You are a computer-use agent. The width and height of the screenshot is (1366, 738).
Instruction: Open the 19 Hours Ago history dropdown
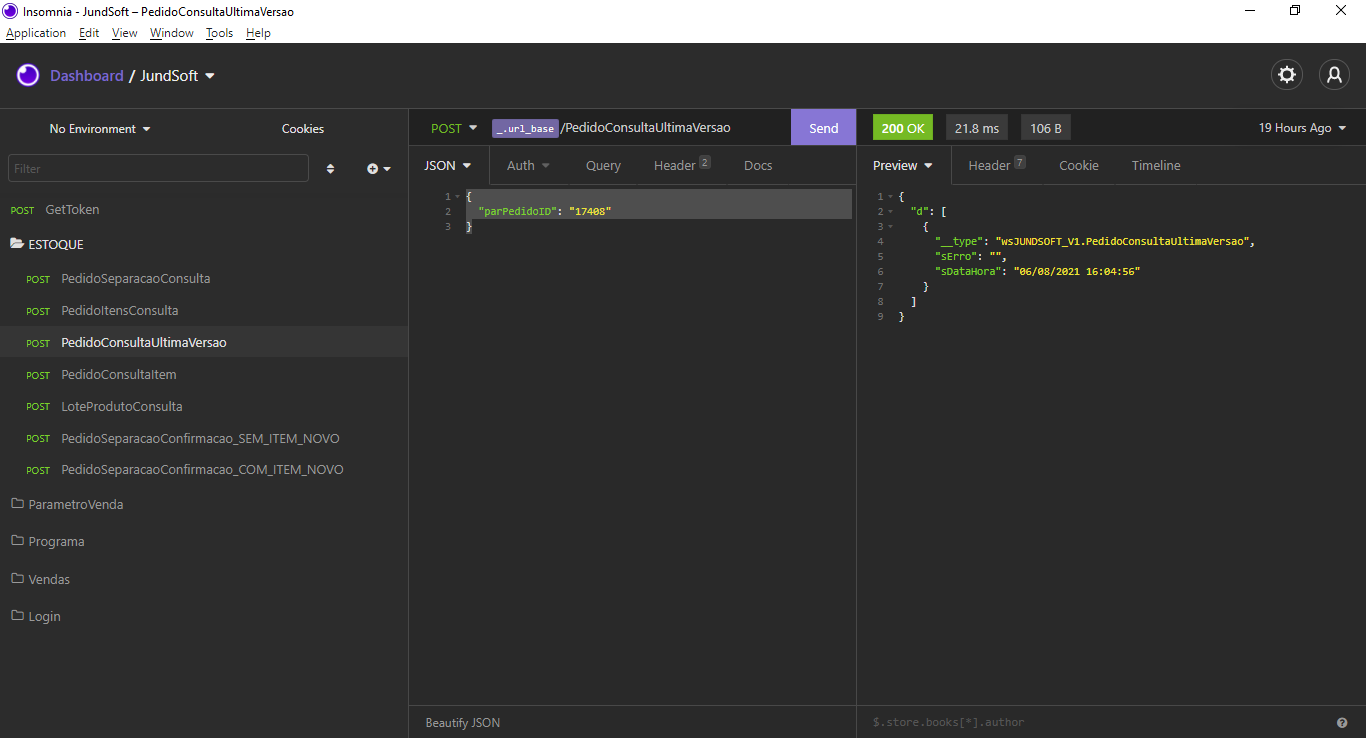tap(1302, 128)
